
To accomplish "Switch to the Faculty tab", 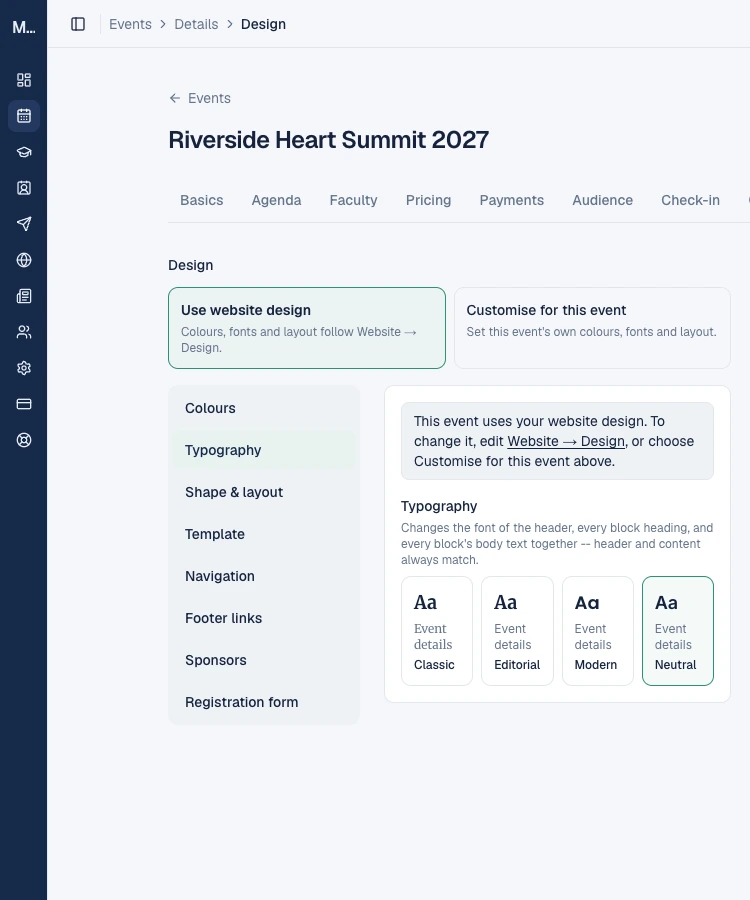I will click(x=353, y=200).
